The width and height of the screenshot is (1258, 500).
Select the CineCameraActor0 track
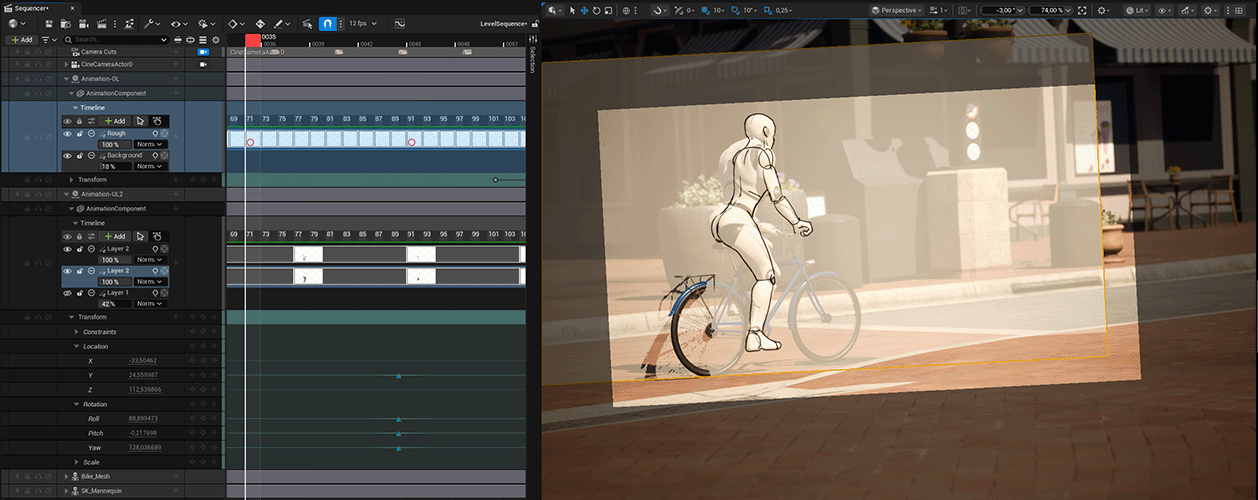[x=107, y=64]
